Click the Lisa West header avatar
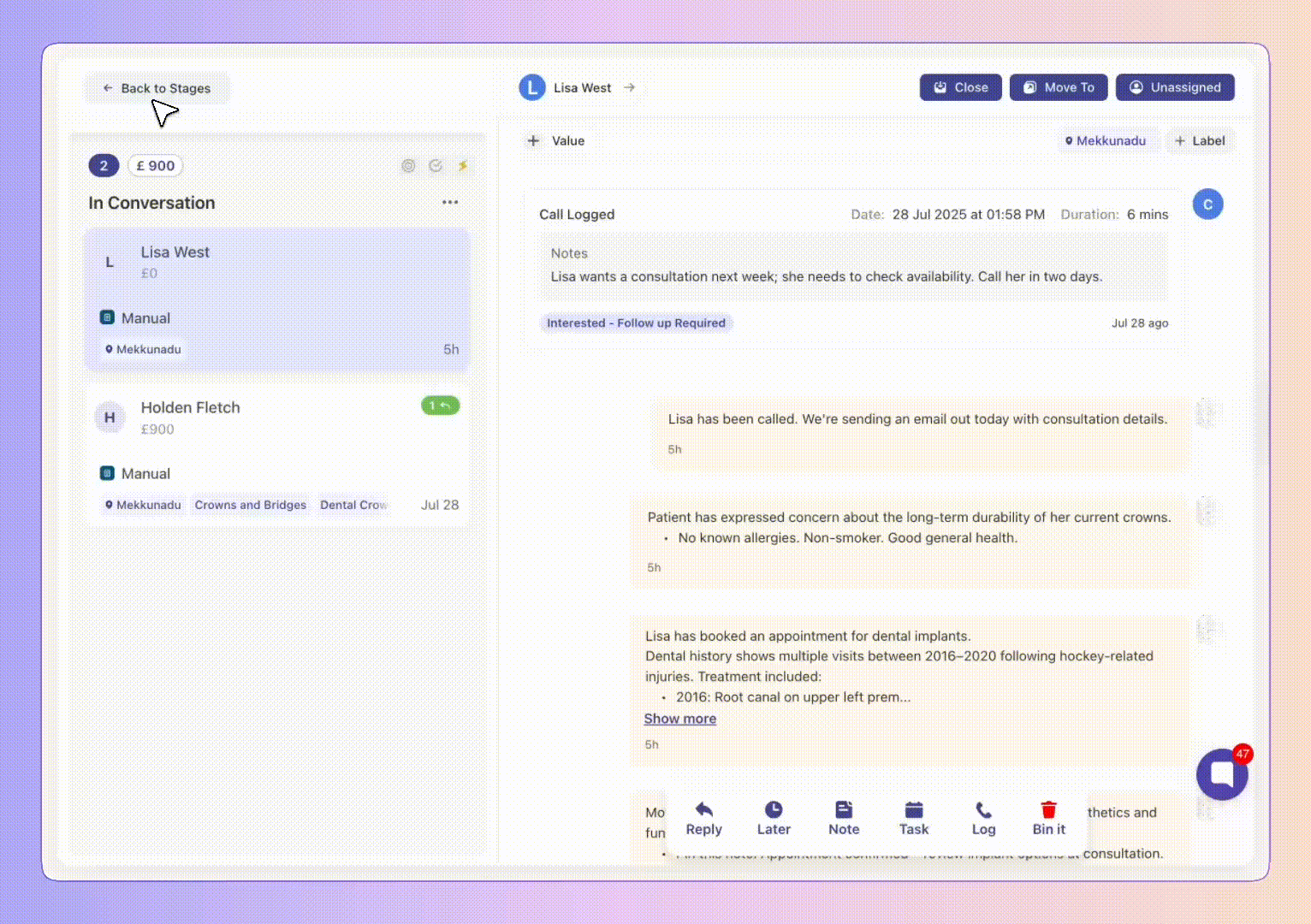This screenshot has height=924, width=1311. pyautogui.click(x=532, y=87)
